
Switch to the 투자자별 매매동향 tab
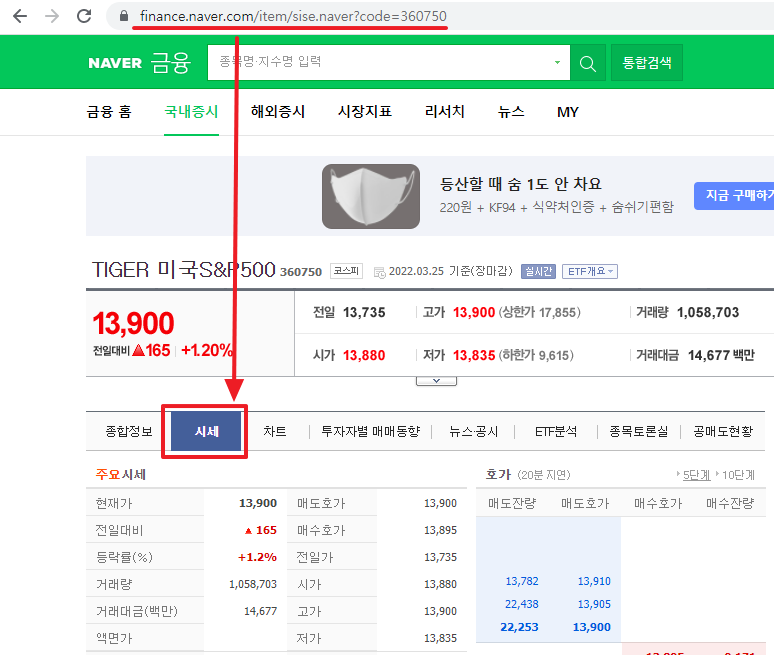[371, 431]
